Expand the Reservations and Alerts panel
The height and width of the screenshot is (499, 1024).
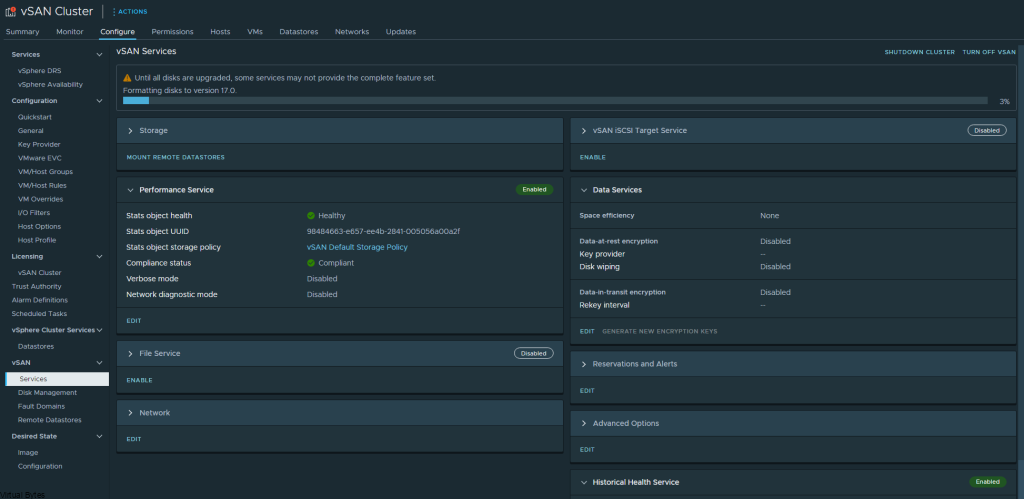(584, 364)
